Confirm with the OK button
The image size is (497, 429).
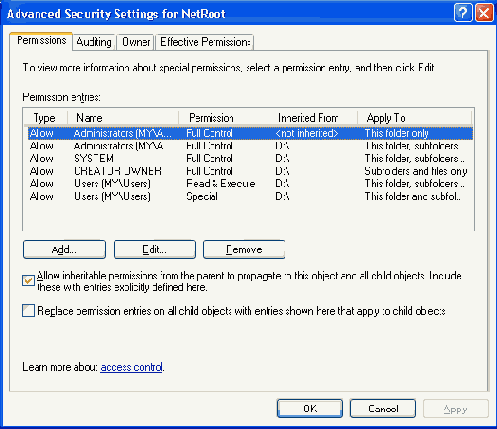310,408
